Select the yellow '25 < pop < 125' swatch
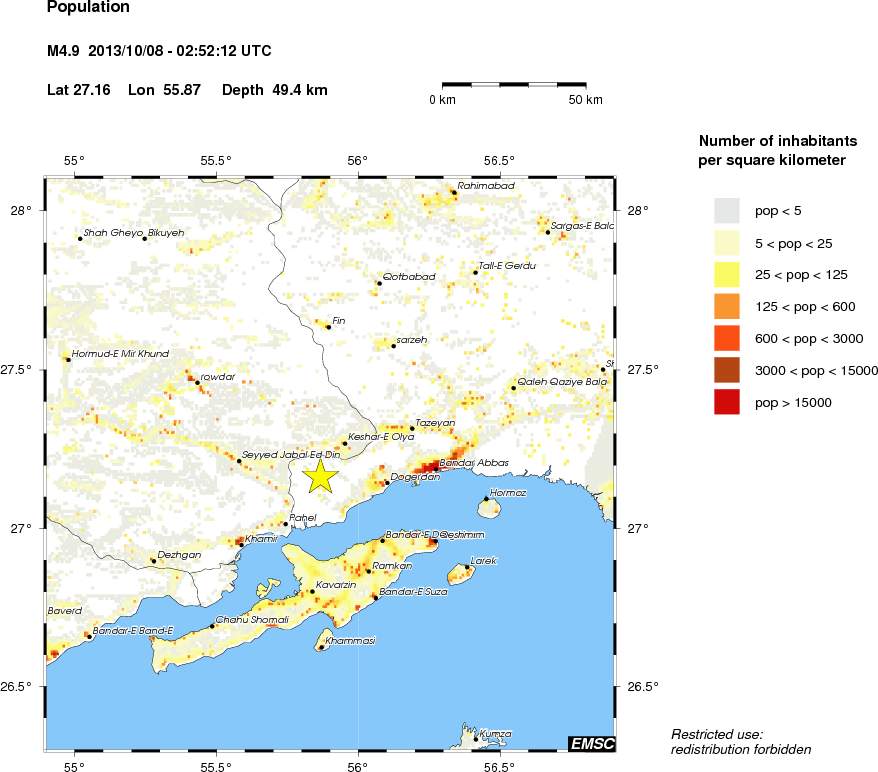Image resolution: width=878 pixels, height=772 pixels. tap(726, 274)
